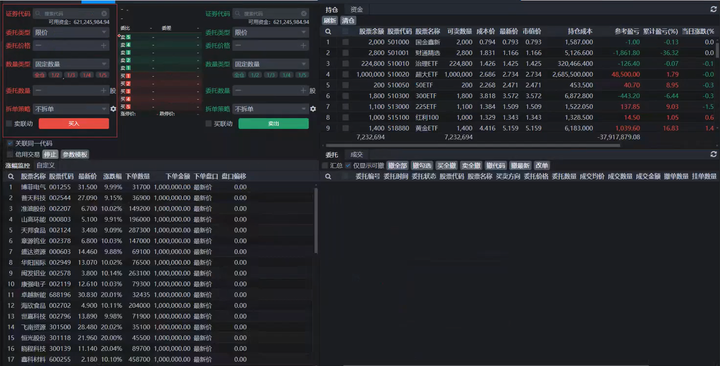Enable 关联同一代码 checkbox
The width and height of the screenshot is (720, 366).
click(x=10, y=143)
